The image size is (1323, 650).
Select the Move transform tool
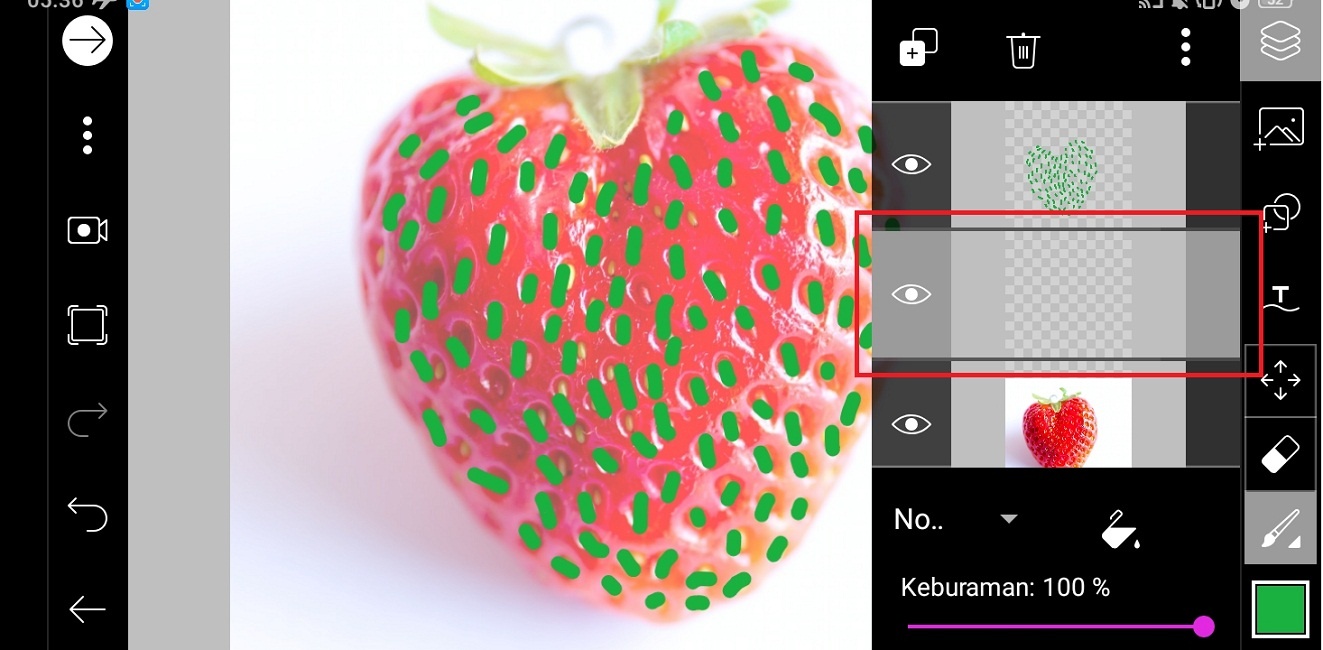coord(1281,381)
